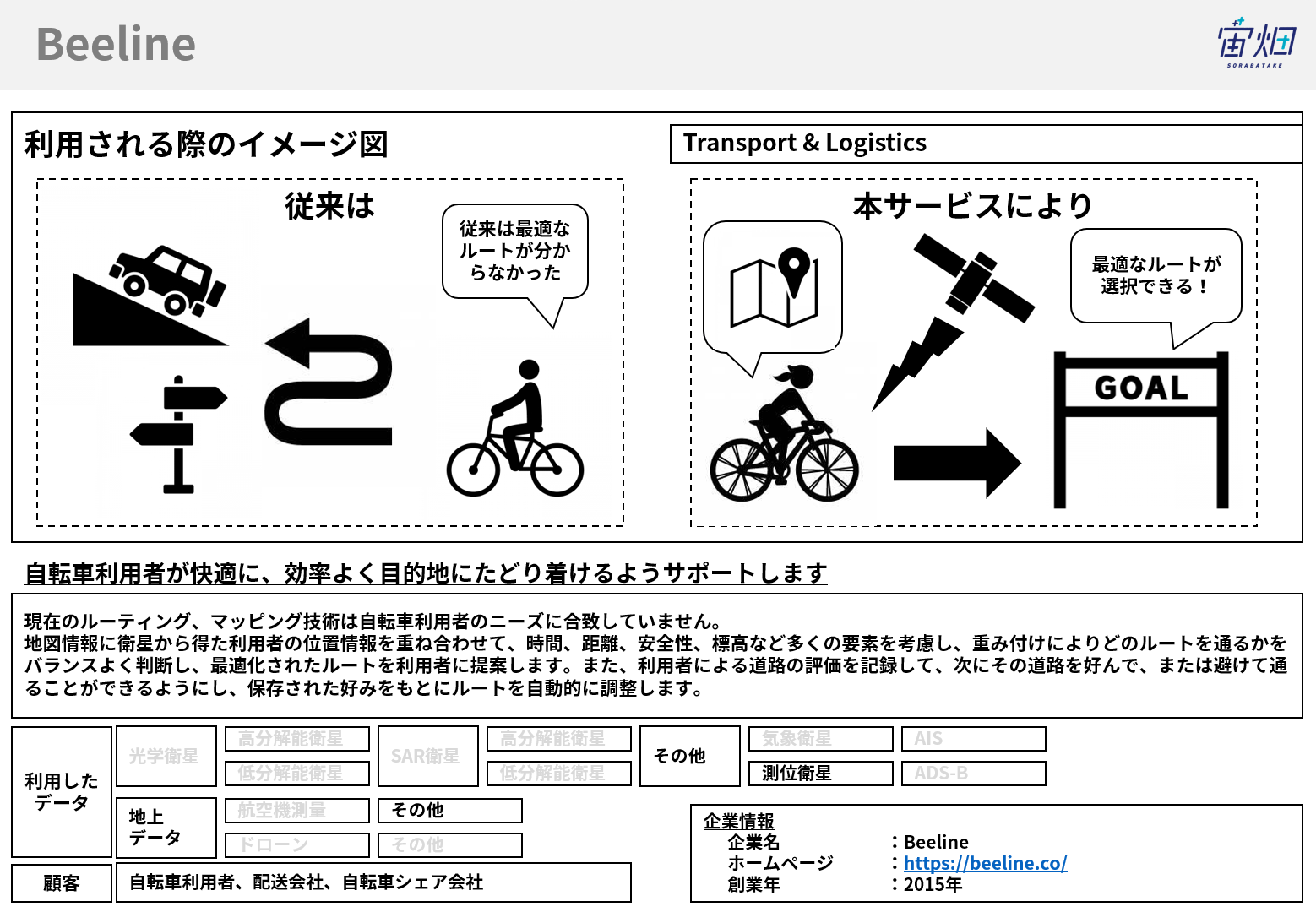Click the underlined headline starting "自転車利用者が快適に"
Screen dimensions: 1316x912
[x=426, y=573]
